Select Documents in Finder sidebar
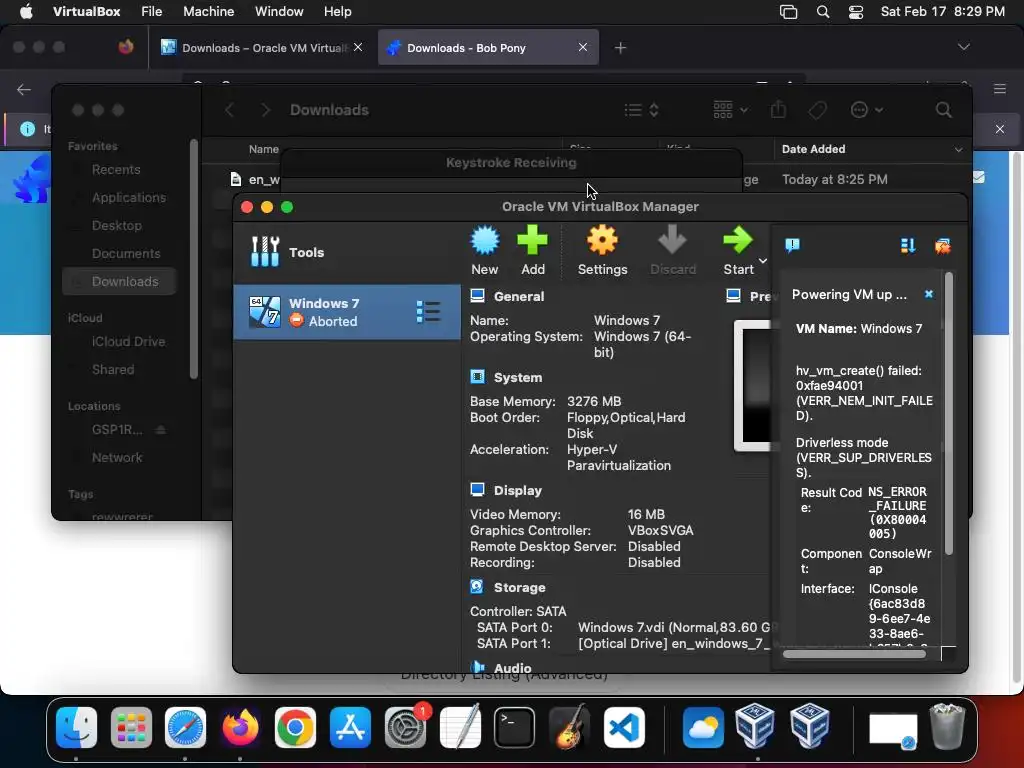The width and height of the screenshot is (1024, 768). point(125,254)
